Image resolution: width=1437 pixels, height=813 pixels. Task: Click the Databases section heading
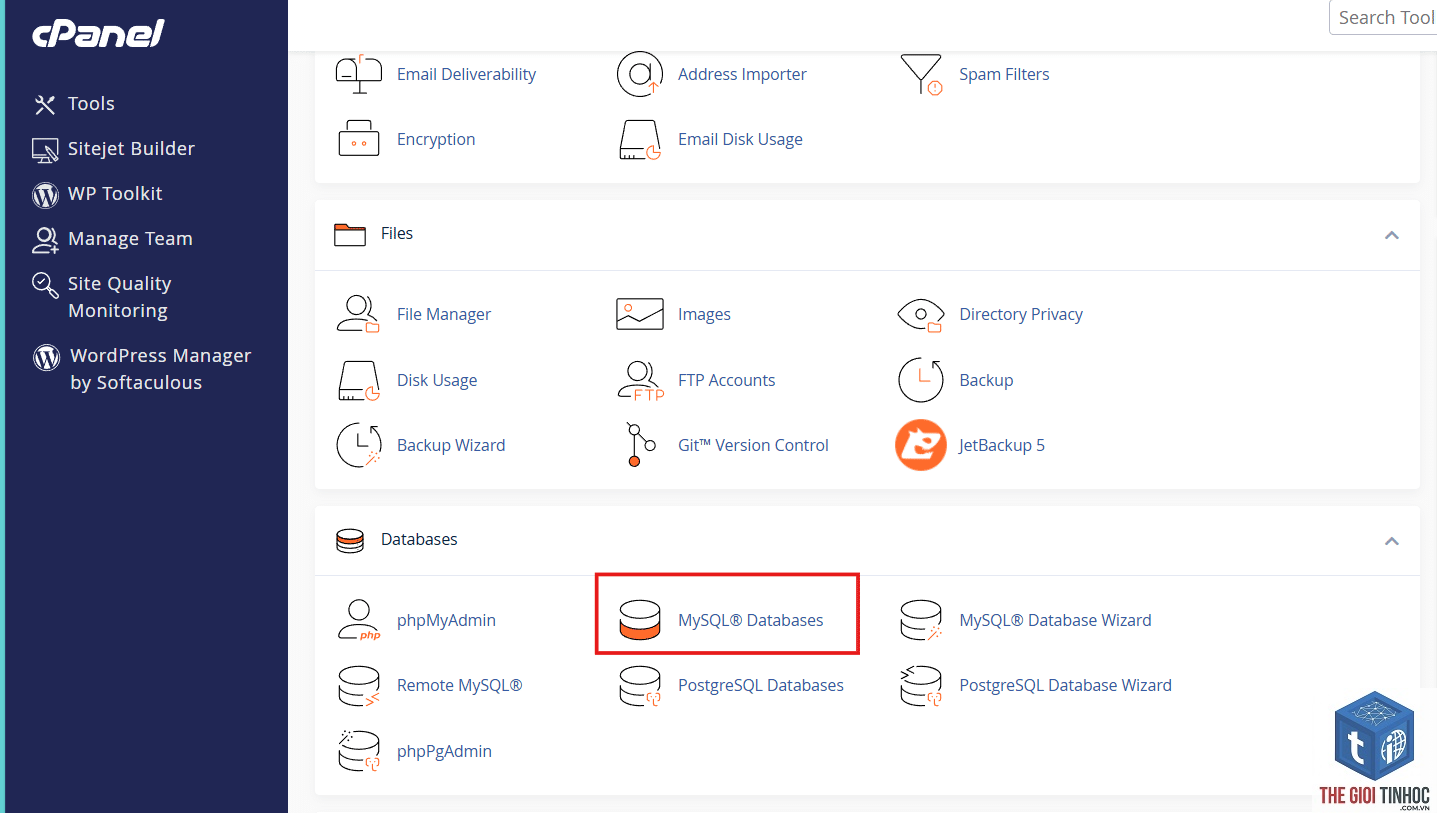click(419, 539)
